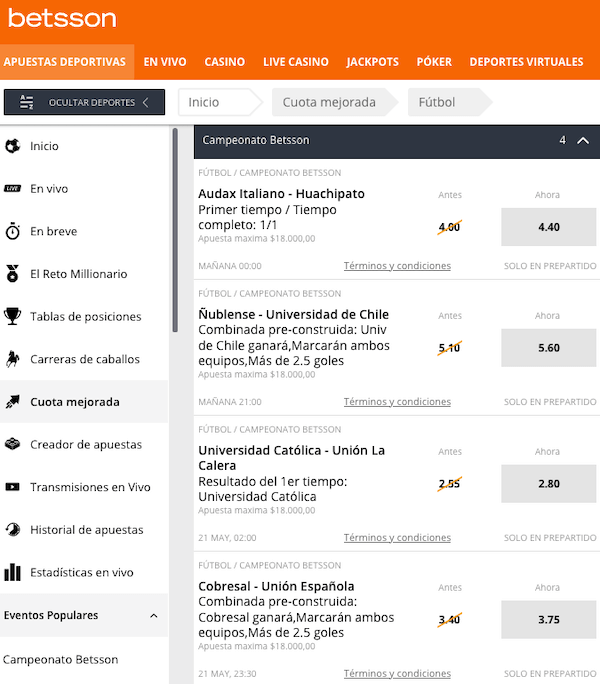Open Términos y condiciones for Ñublense match

(397, 401)
